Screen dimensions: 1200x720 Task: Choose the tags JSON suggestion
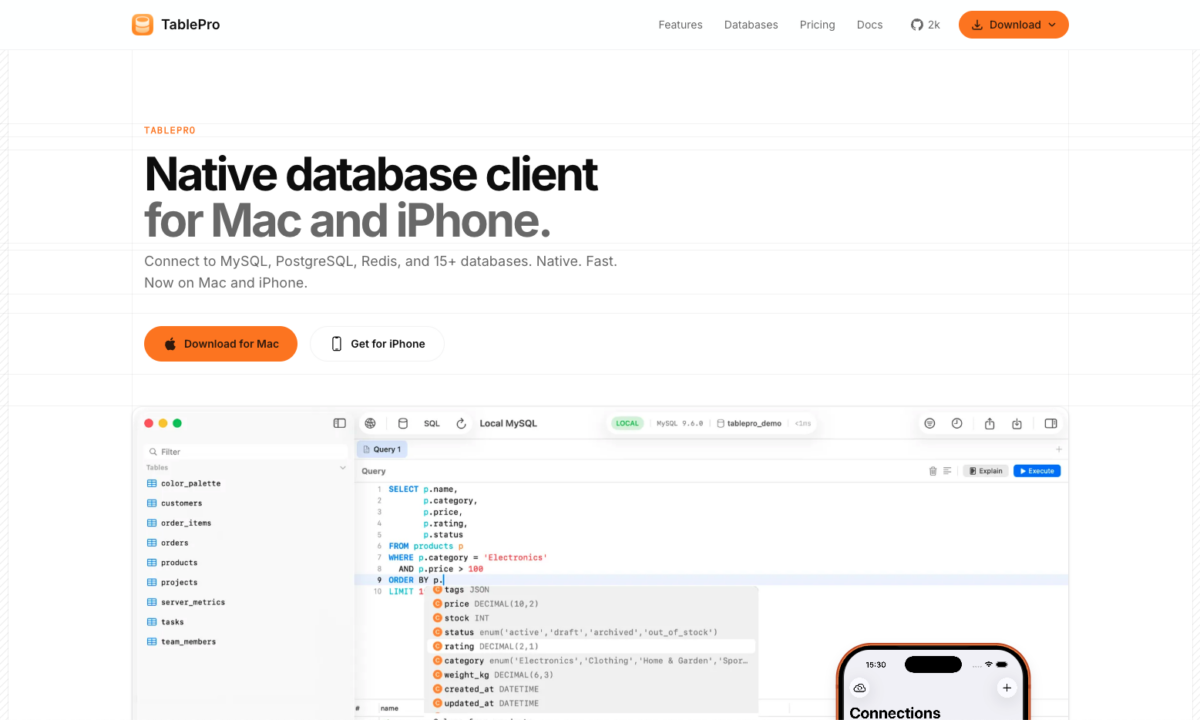pyautogui.click(x=592, y=590)
